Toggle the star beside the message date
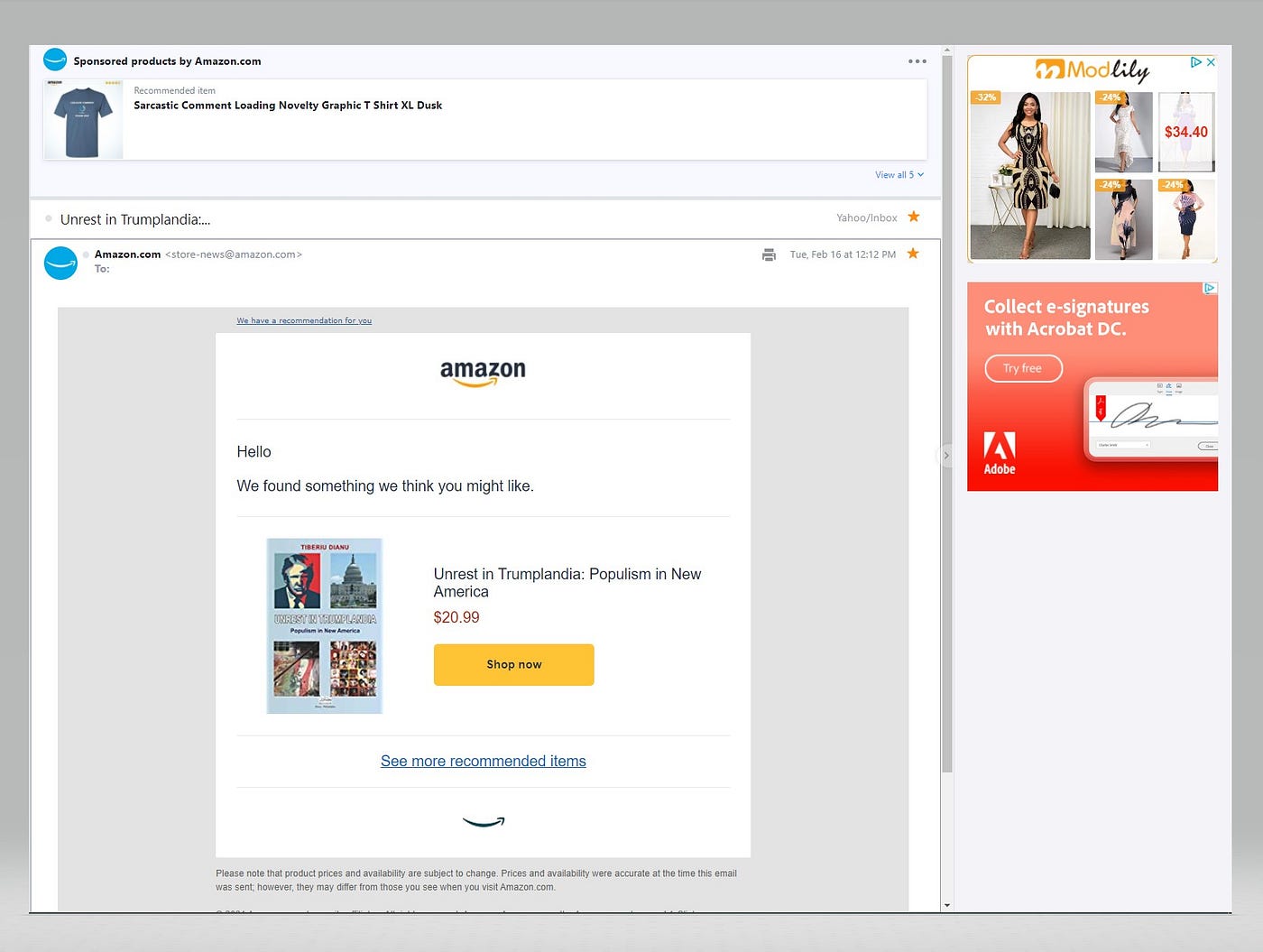The height and width of the screenshot is (952, 1263). (x=913, y=254)
